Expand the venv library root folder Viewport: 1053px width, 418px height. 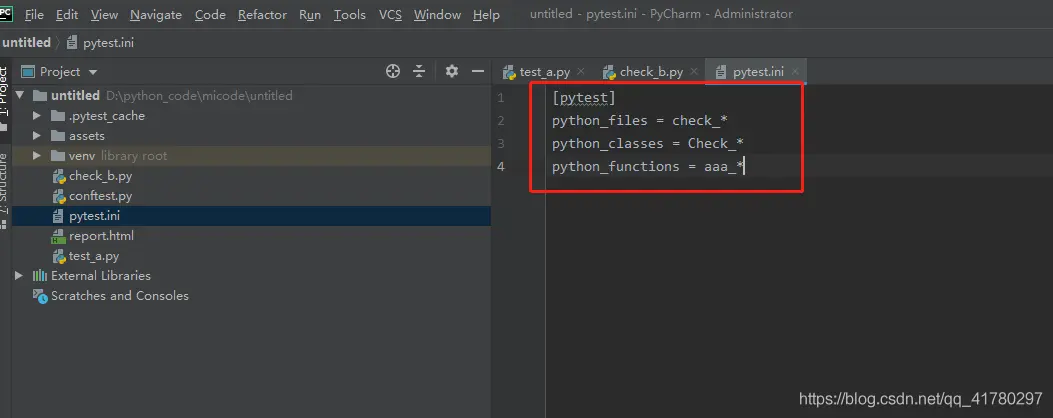click(x=37, y=156)
